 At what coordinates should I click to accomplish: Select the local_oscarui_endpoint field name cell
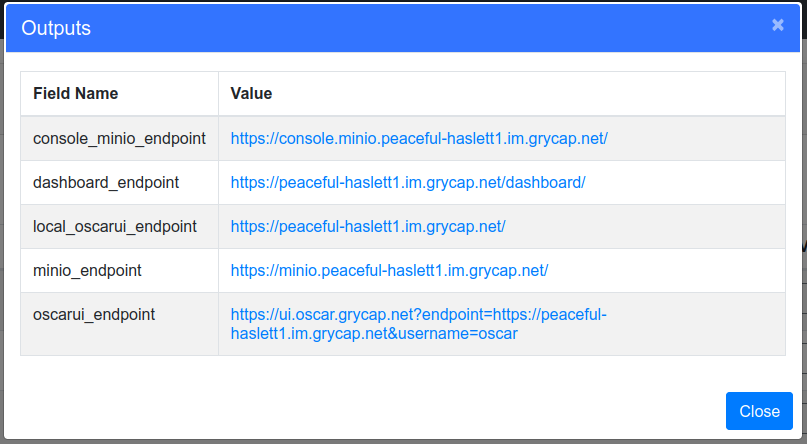(x=115, y=227)
